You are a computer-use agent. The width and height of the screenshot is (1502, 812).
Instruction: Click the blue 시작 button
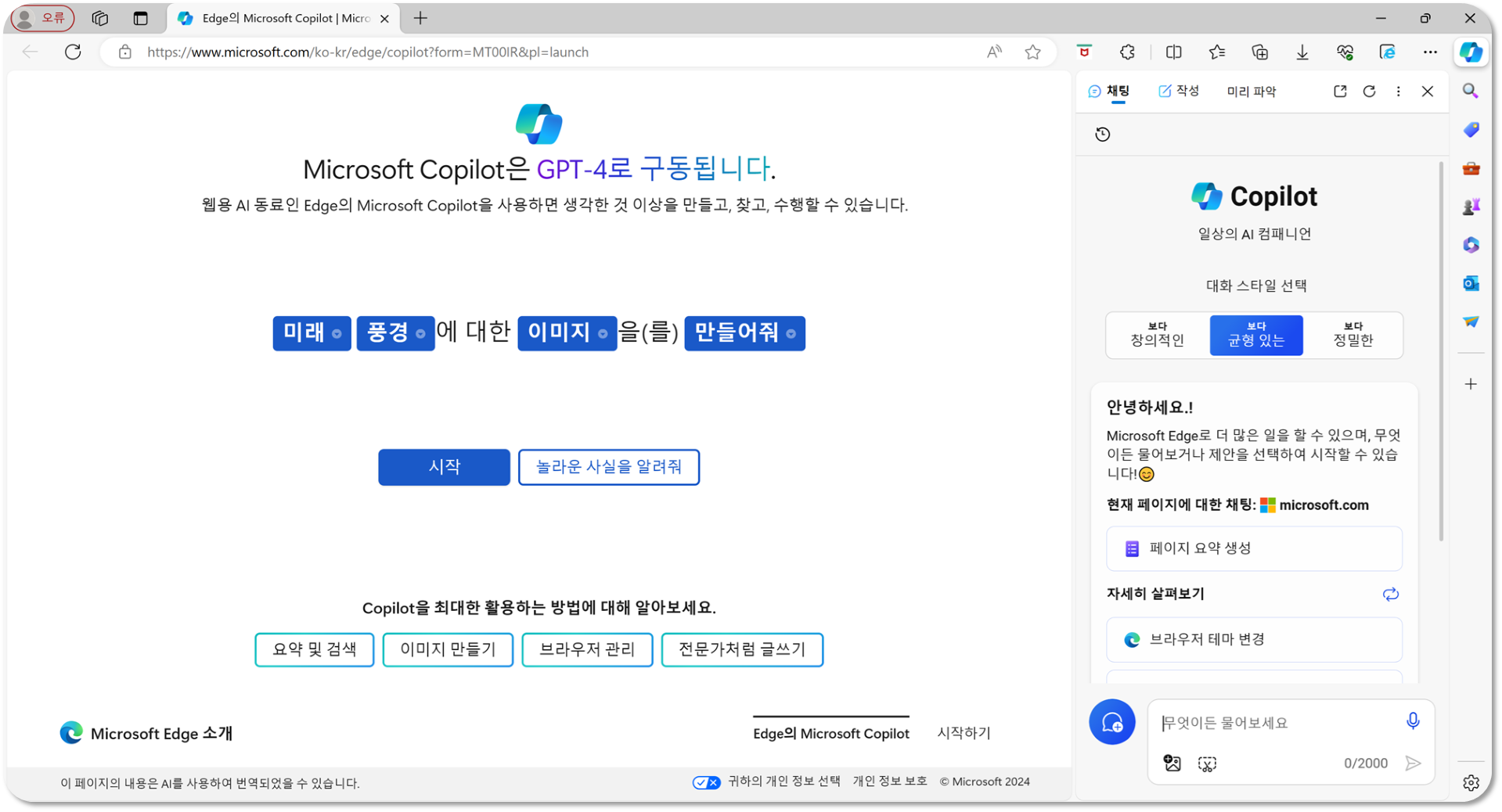click(x=444, y=467)
